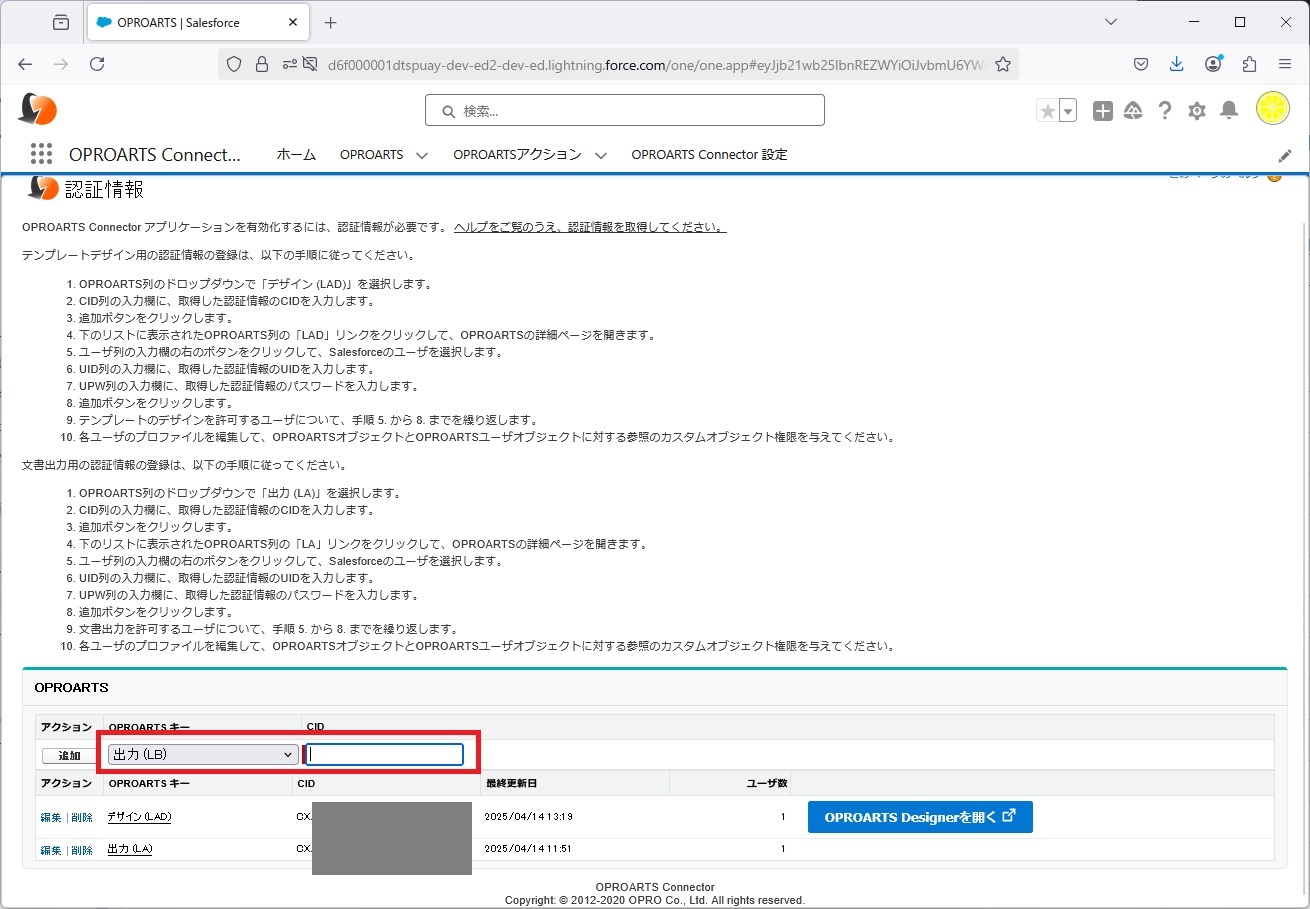The height and width of the screenshot is (909, 1310).
Task: Switch to OPROARTS Connector 設定 tab
Action: coord(709,154)
